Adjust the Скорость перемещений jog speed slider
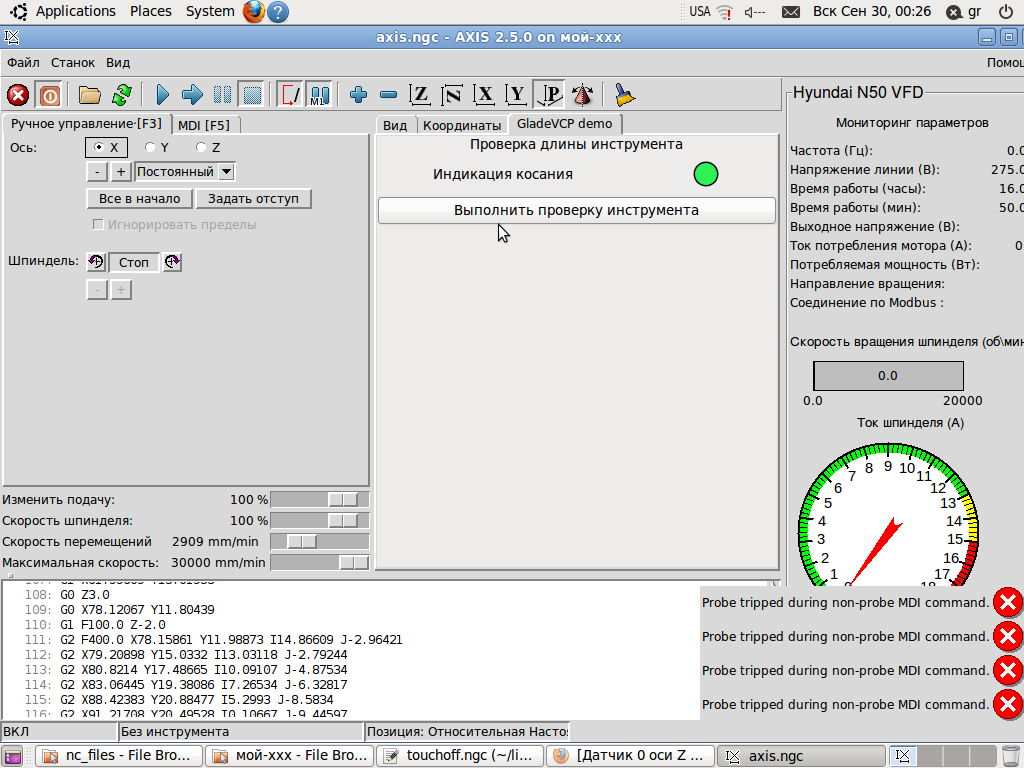Viewport: 1024px width, 768px height. 301,541
